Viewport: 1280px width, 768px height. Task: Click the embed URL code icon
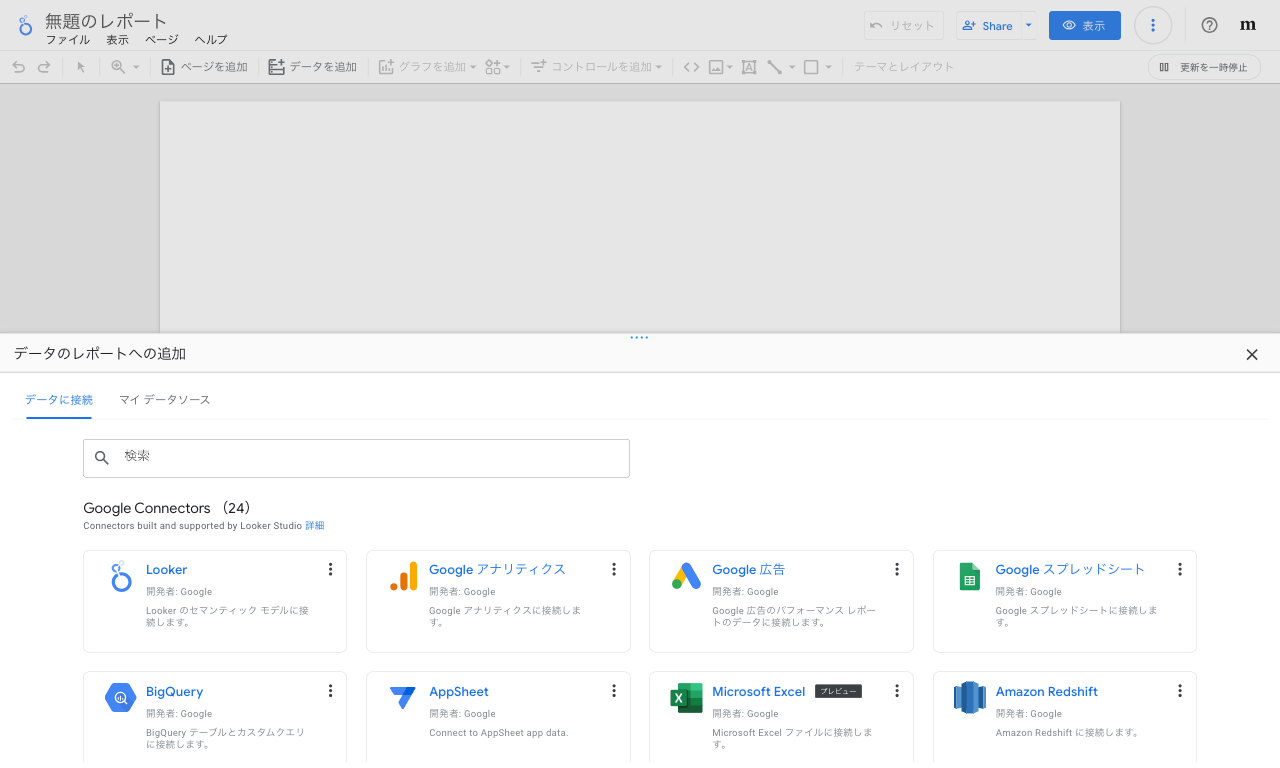pyautogui.click(x=691, y=67)
